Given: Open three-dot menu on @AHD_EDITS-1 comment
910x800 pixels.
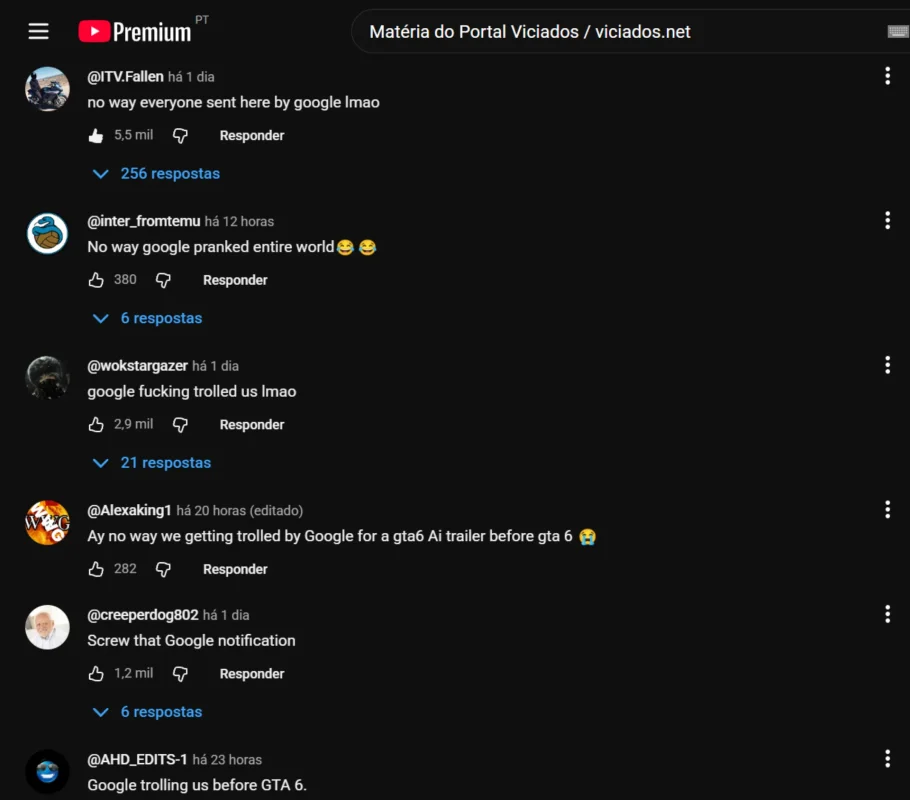Looking at the screenshot, I should 887,758.
